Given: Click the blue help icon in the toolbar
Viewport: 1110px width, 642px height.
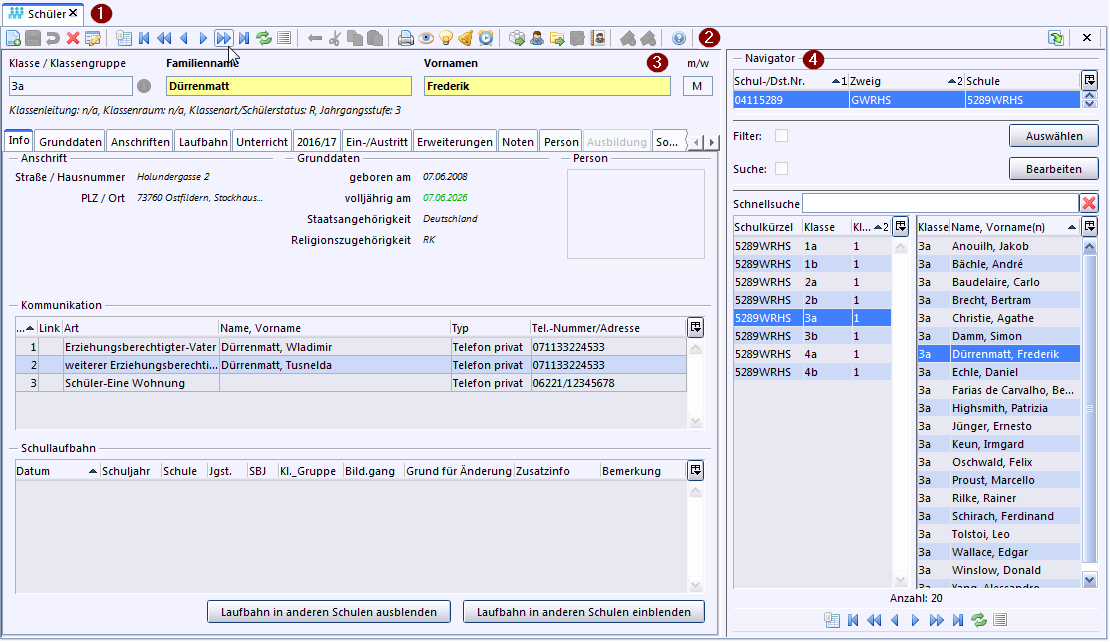Looking at the screenshot, I should click(x=679, y=39).
